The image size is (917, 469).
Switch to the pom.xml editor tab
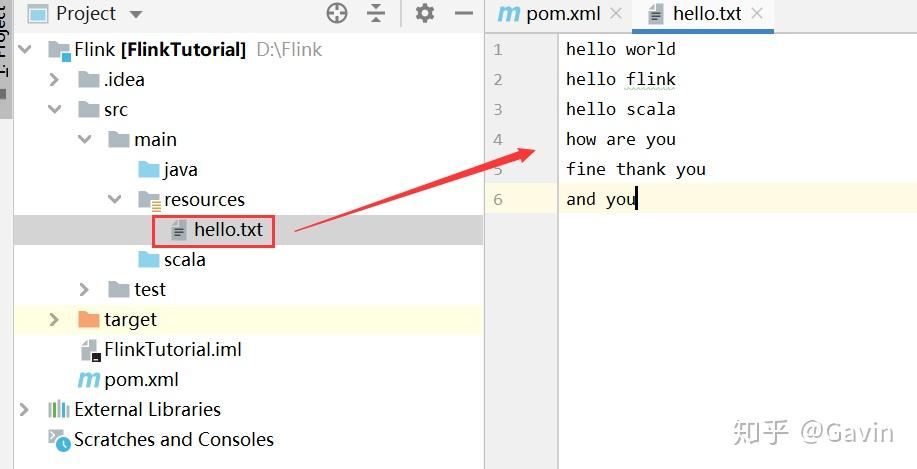(558, 14)
